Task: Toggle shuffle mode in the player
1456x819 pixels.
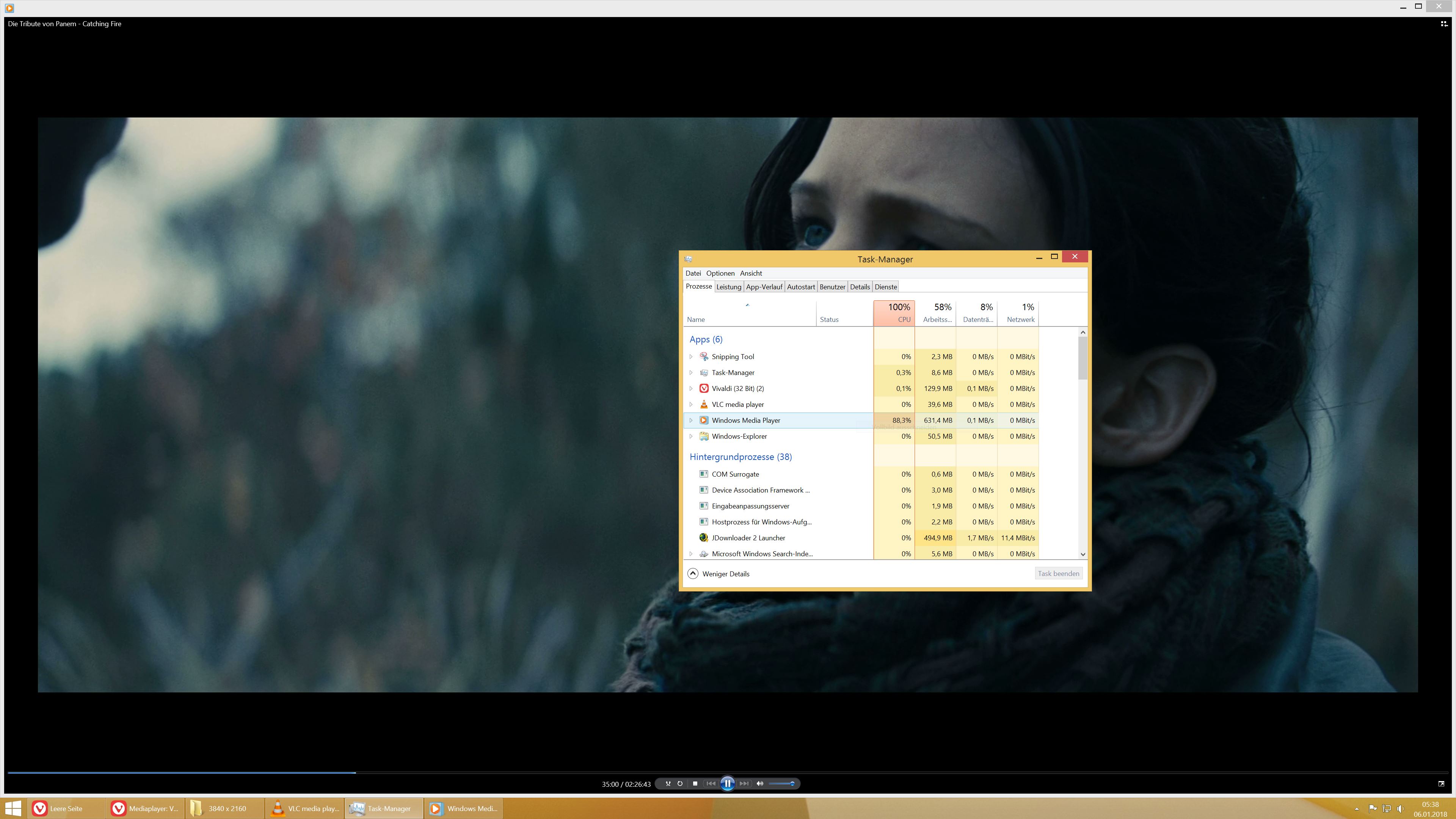Action: coord(668,783)
